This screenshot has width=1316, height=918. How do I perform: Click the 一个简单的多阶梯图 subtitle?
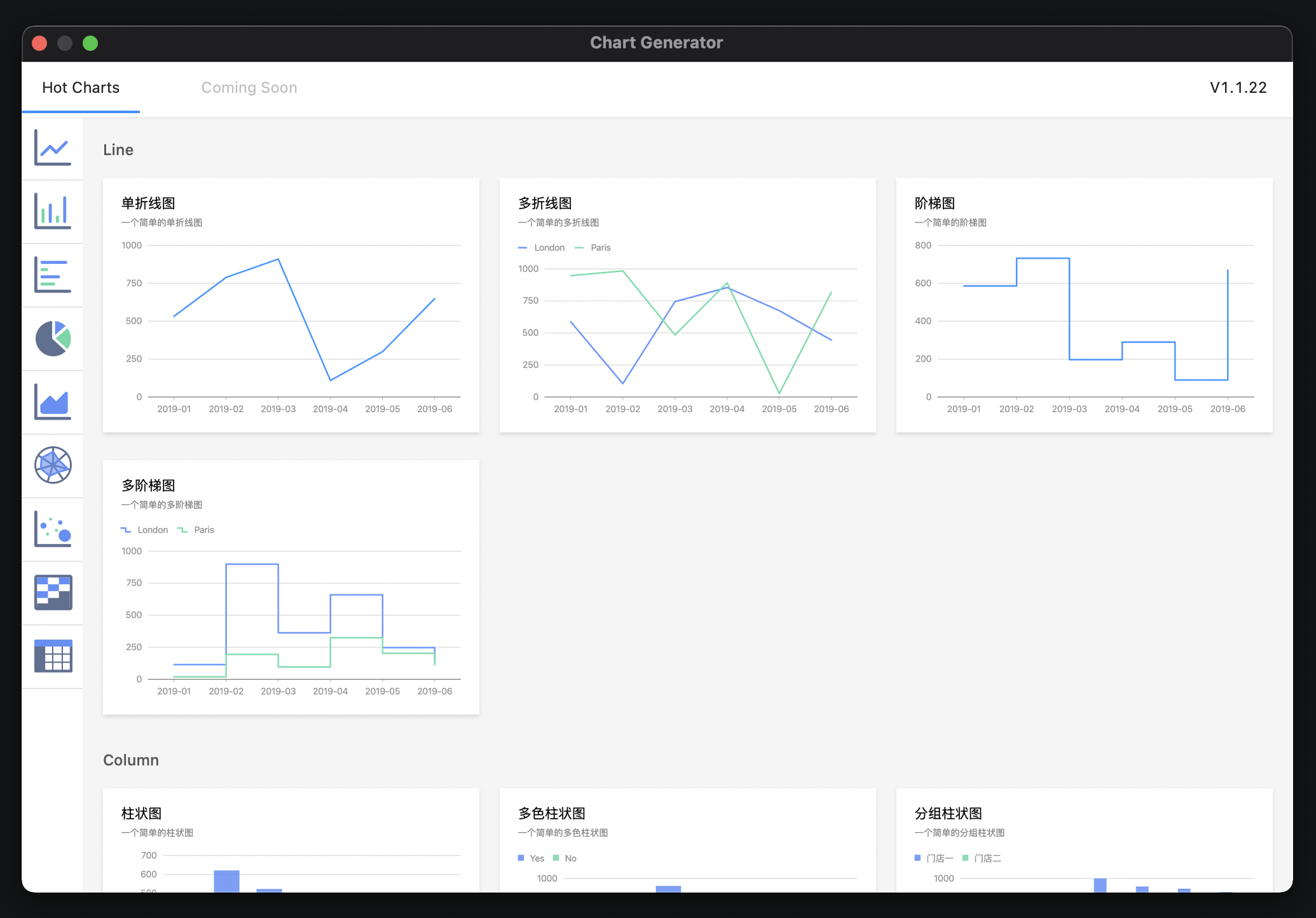(162, 505)
